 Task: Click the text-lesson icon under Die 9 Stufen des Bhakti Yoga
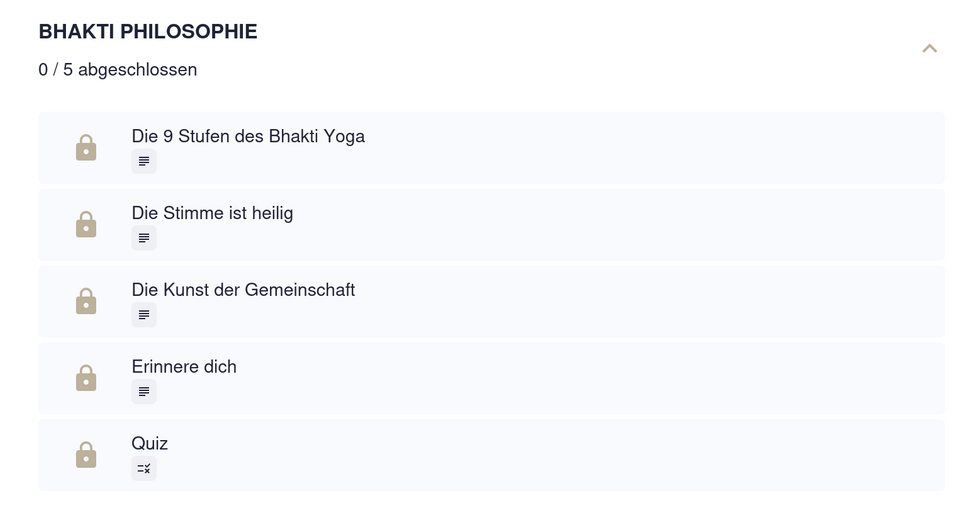[144, 161]
